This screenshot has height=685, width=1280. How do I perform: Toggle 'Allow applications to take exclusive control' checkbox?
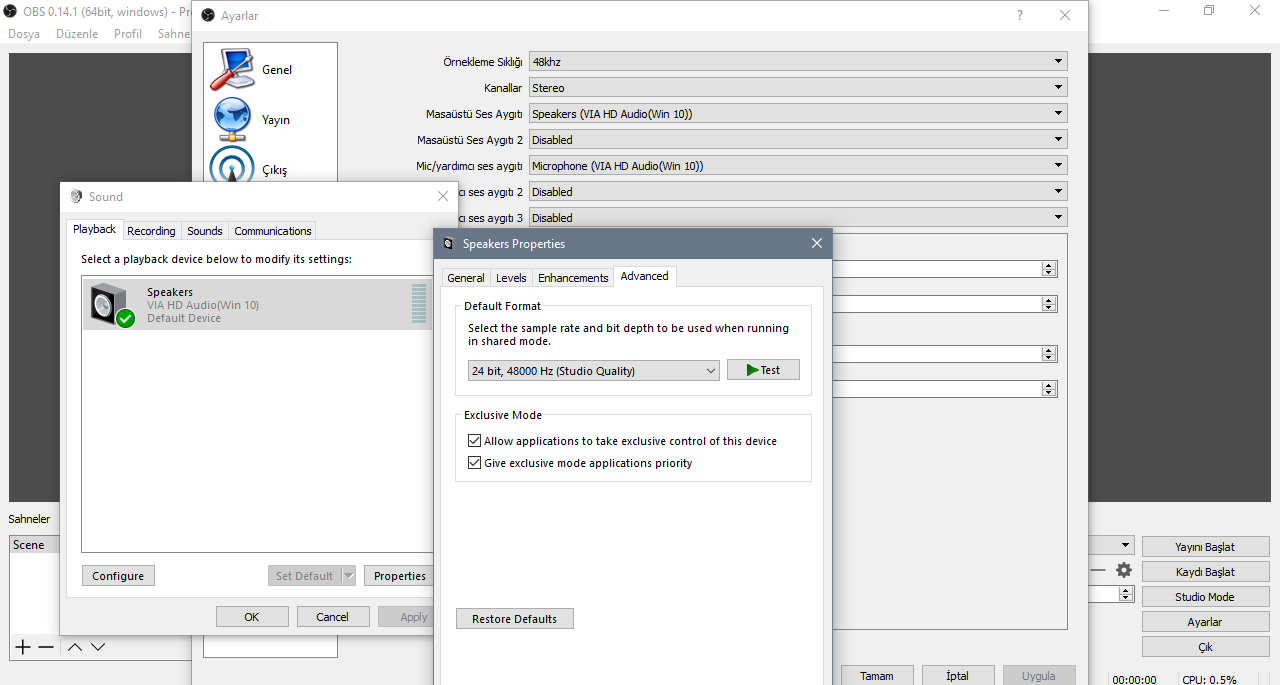[x=475, y=441]
